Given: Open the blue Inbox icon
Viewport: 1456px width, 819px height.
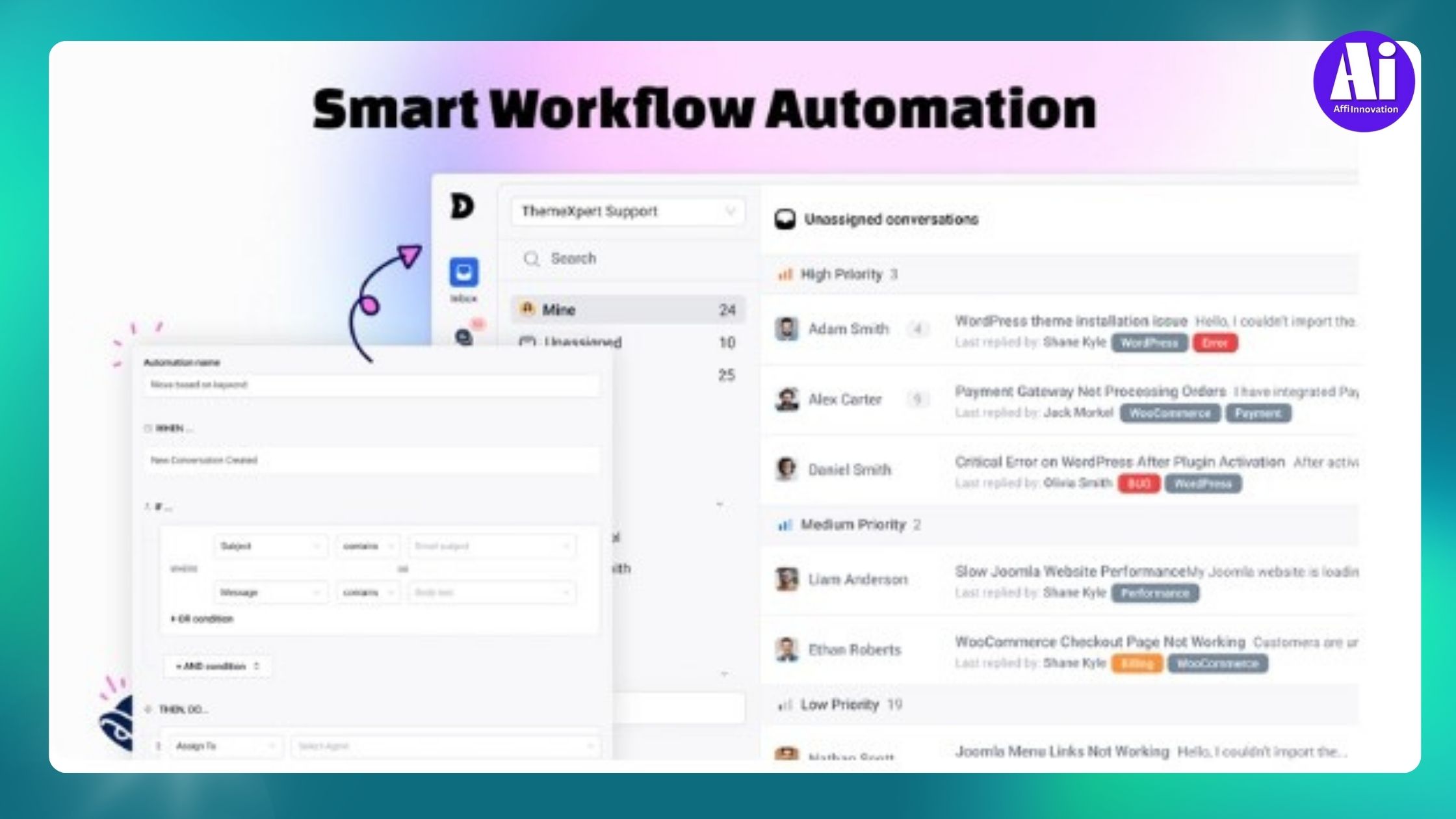Looking at the screenshot, I should 463,272.
